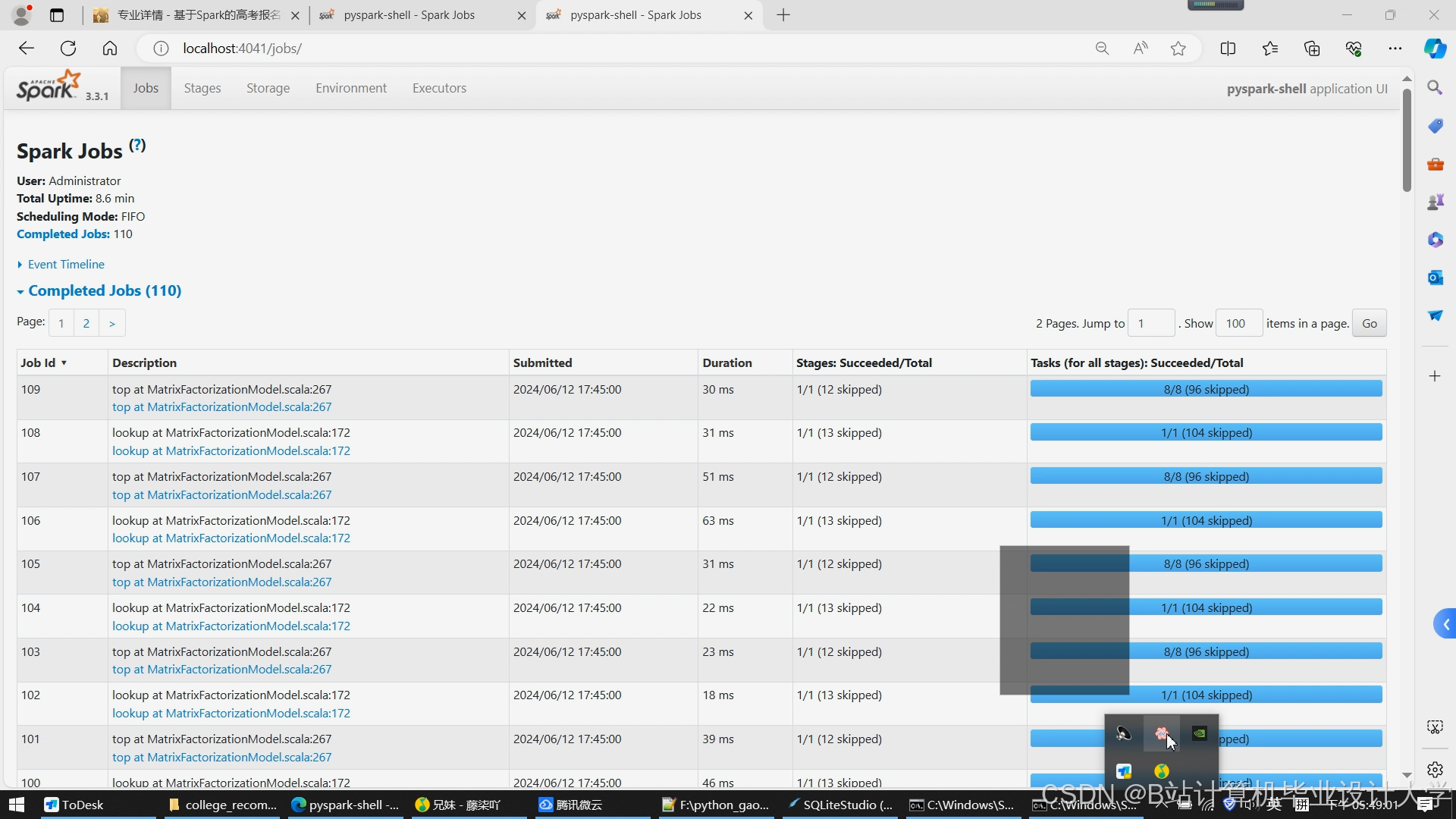Open the Executors tab
1456x819 pixels.
click(439, 88)
